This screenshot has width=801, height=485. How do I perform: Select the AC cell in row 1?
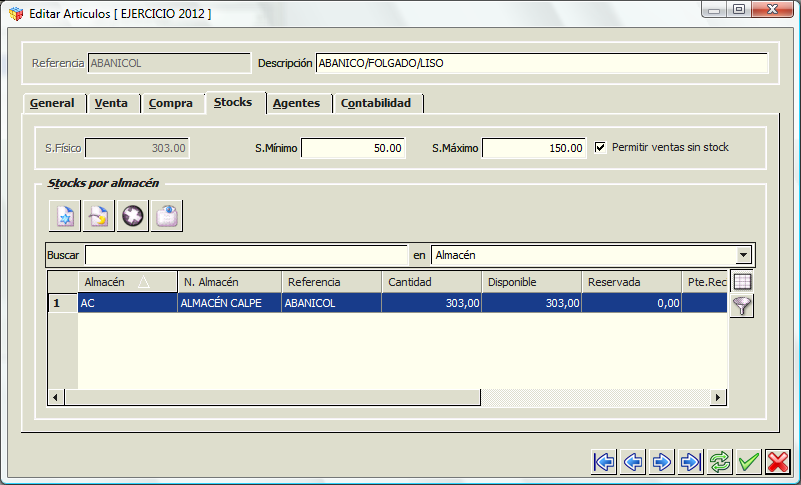point(127,303)
